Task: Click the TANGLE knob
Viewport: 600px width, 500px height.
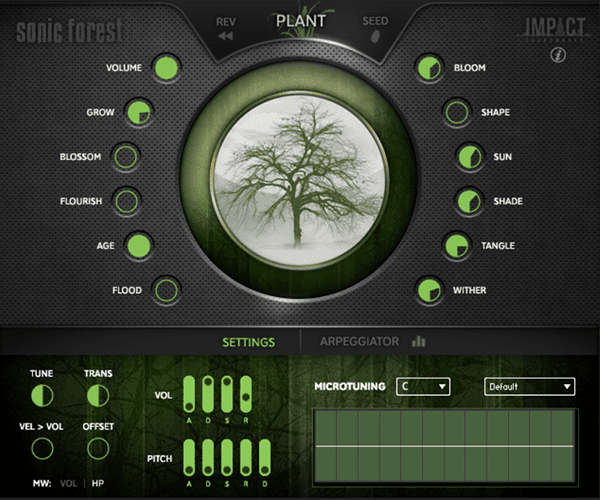Action: [x=457, y=246]
